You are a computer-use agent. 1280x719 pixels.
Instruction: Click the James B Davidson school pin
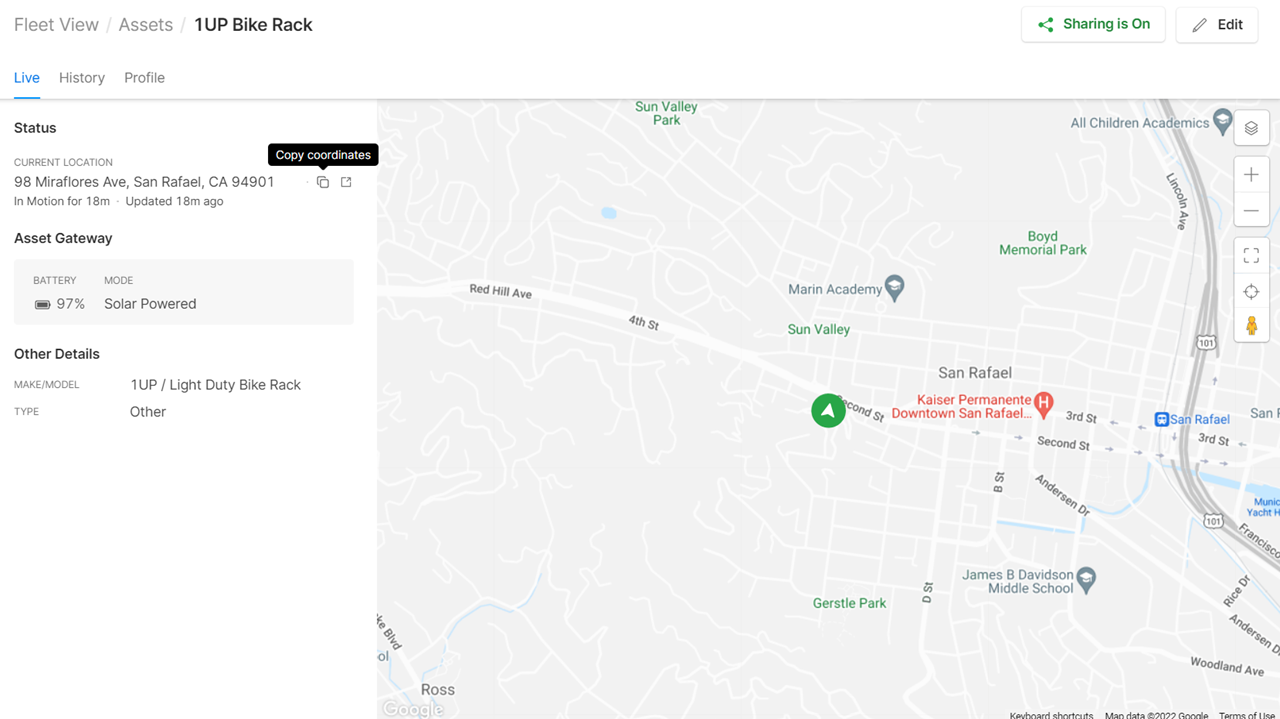[1087, 577]
